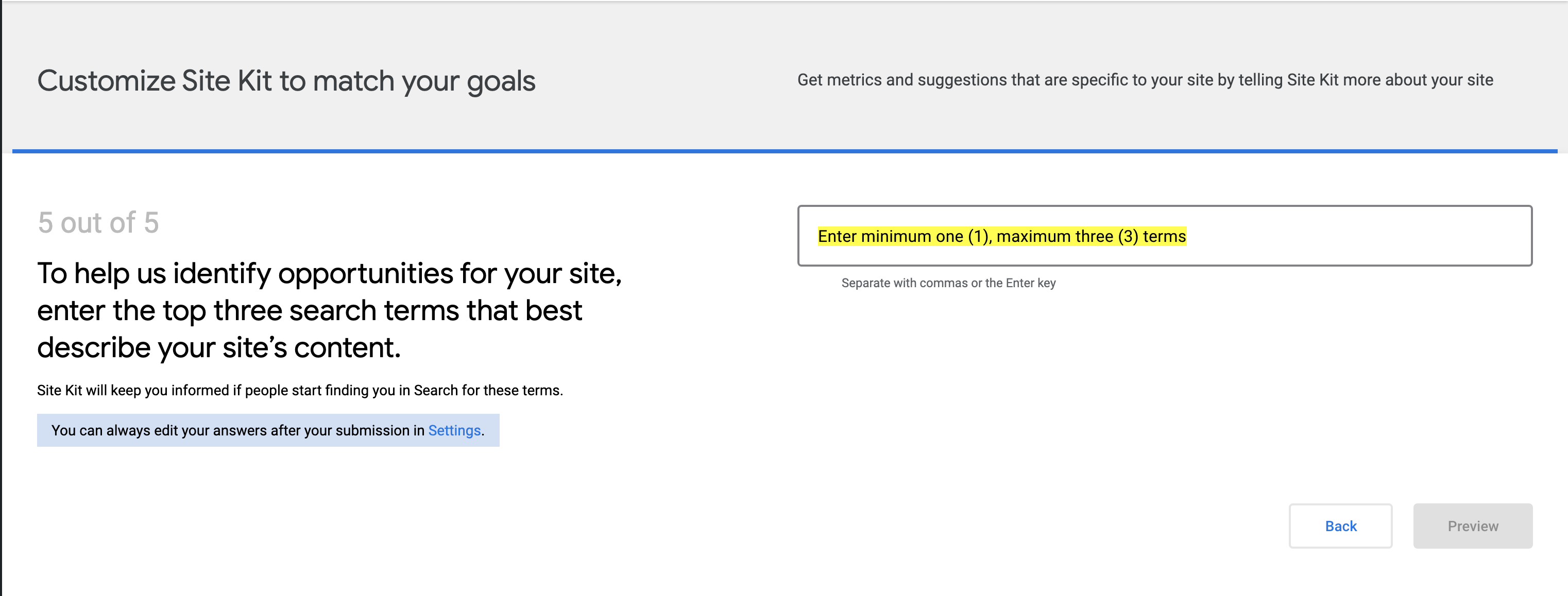1568x596 pixels.
Task: Click the edit-answers notice banner
Action: point(268,431)
